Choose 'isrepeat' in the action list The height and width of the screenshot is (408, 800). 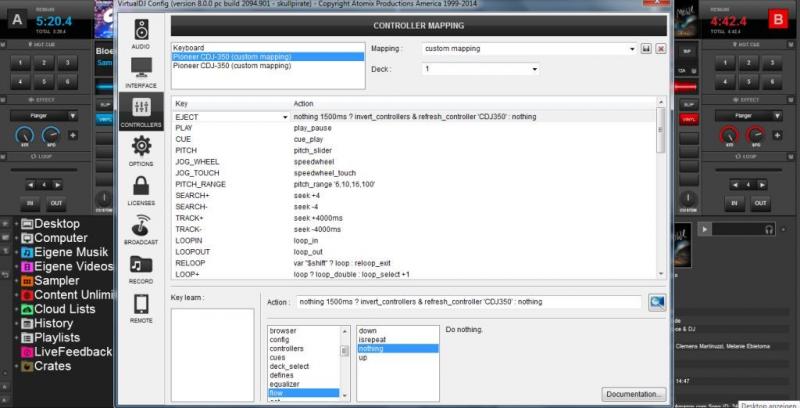click(370, 339)
